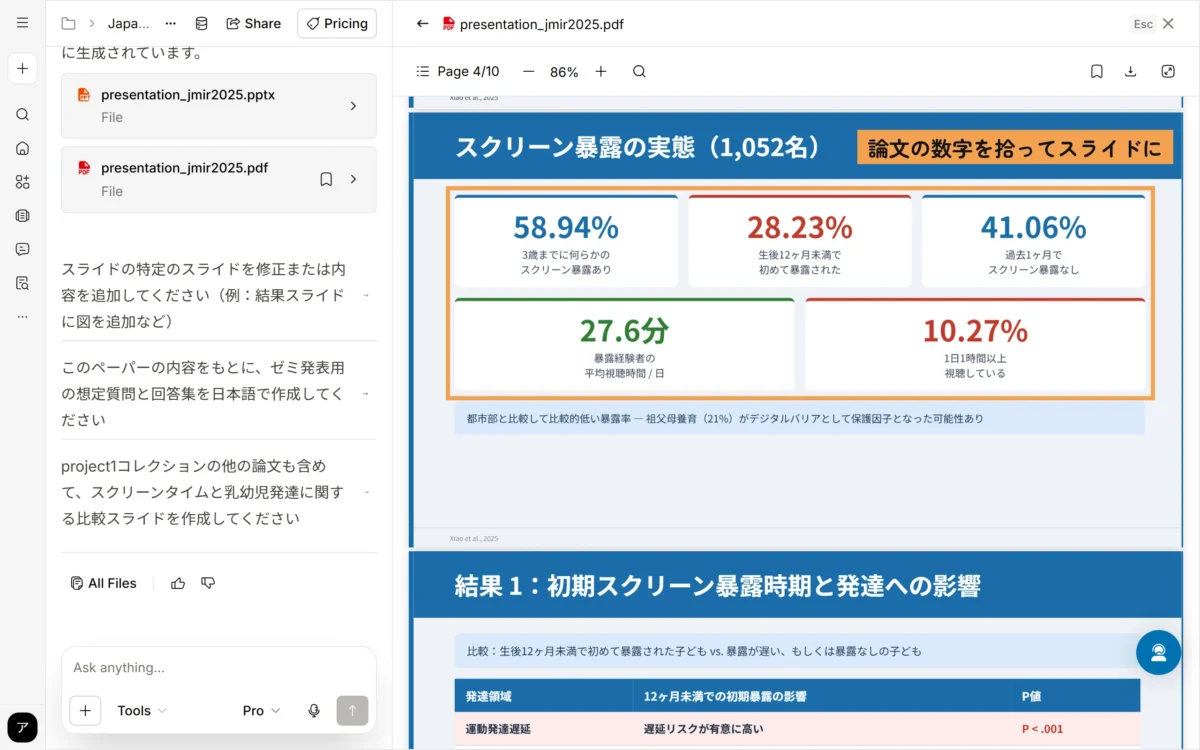This screenshot has height=750, width=1200.
Task: Open the page list at Page 4/10
Action: 457,71
